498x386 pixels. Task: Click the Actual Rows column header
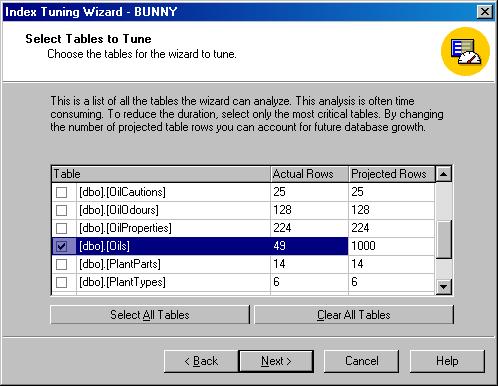309,174
